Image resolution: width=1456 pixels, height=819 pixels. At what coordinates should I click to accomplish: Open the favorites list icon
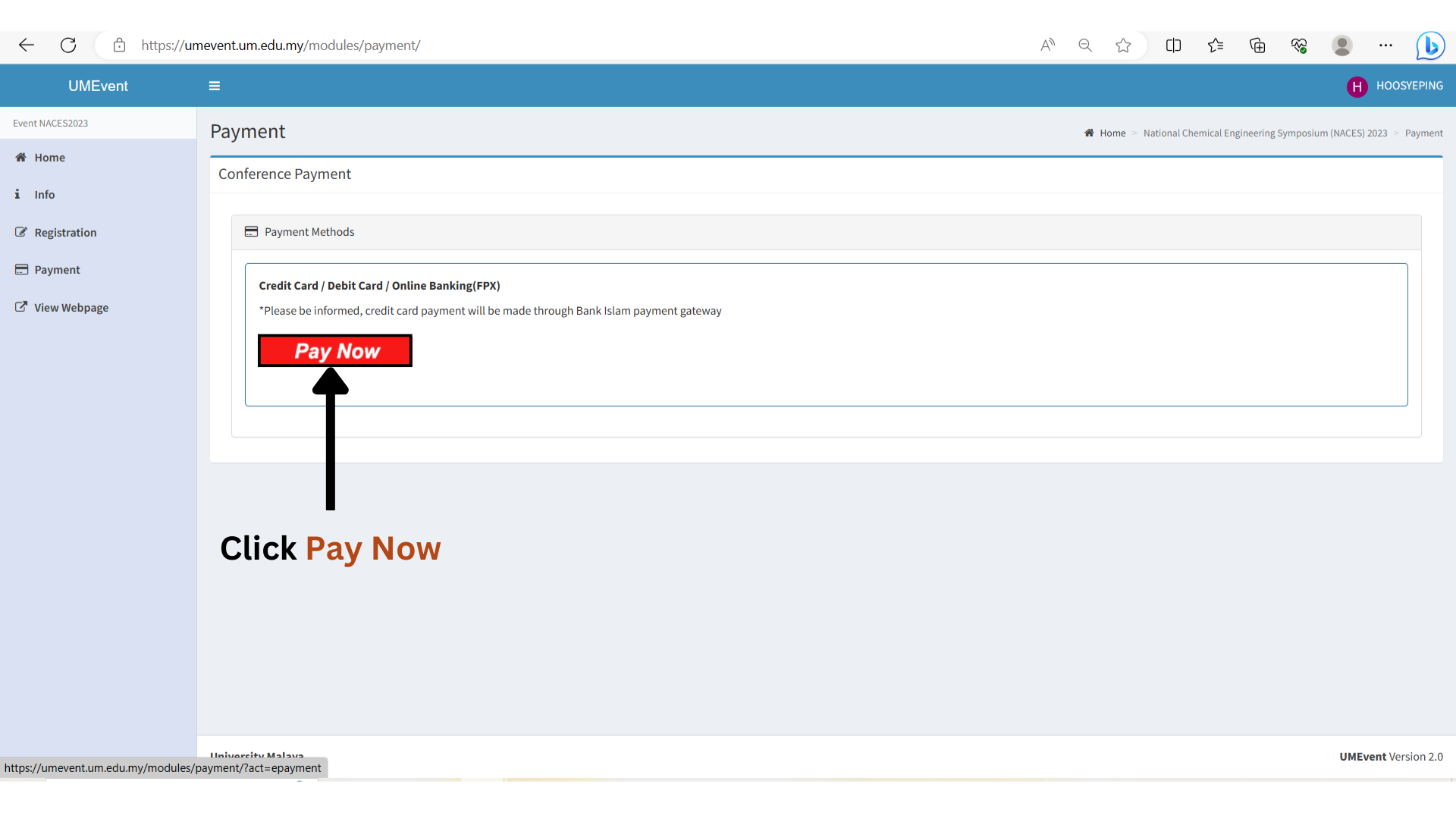coord(1216,45)
